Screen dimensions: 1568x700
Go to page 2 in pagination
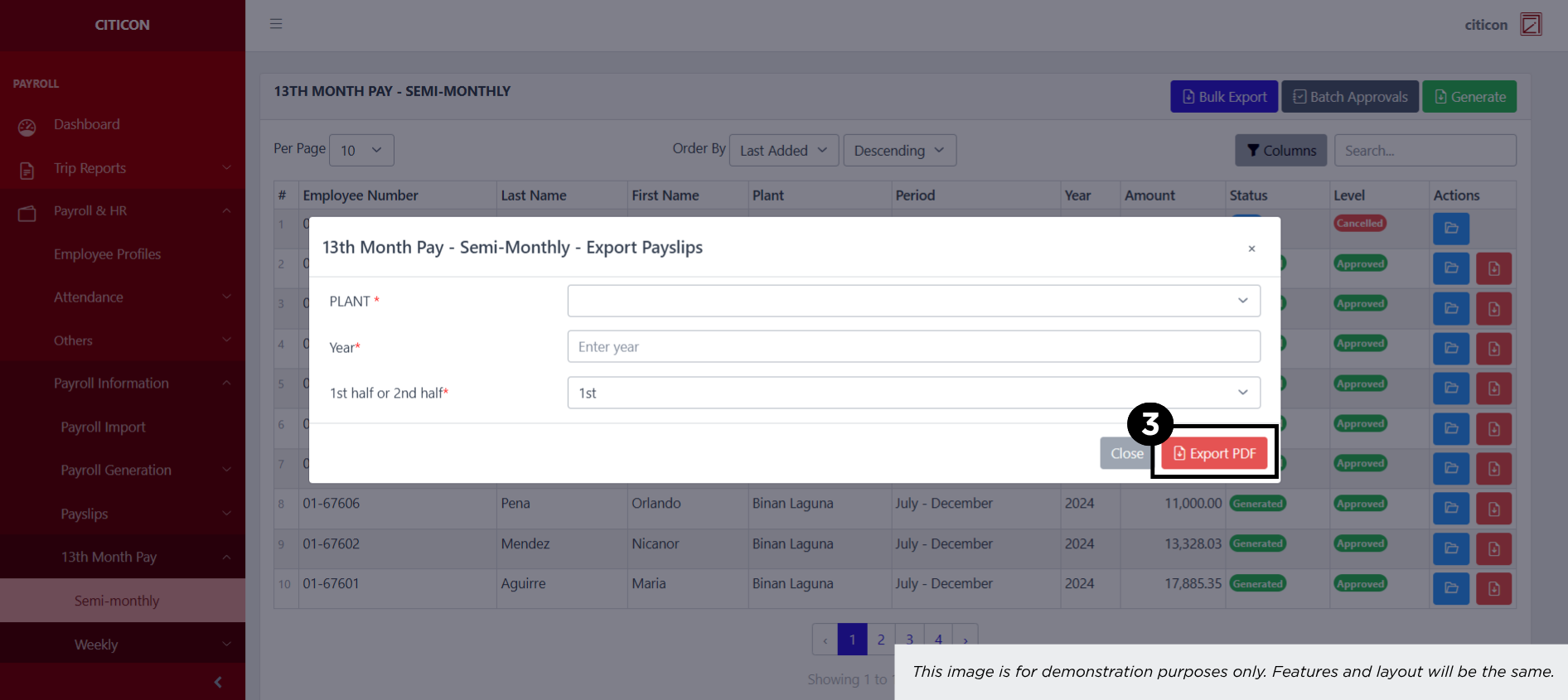point(881,639)
